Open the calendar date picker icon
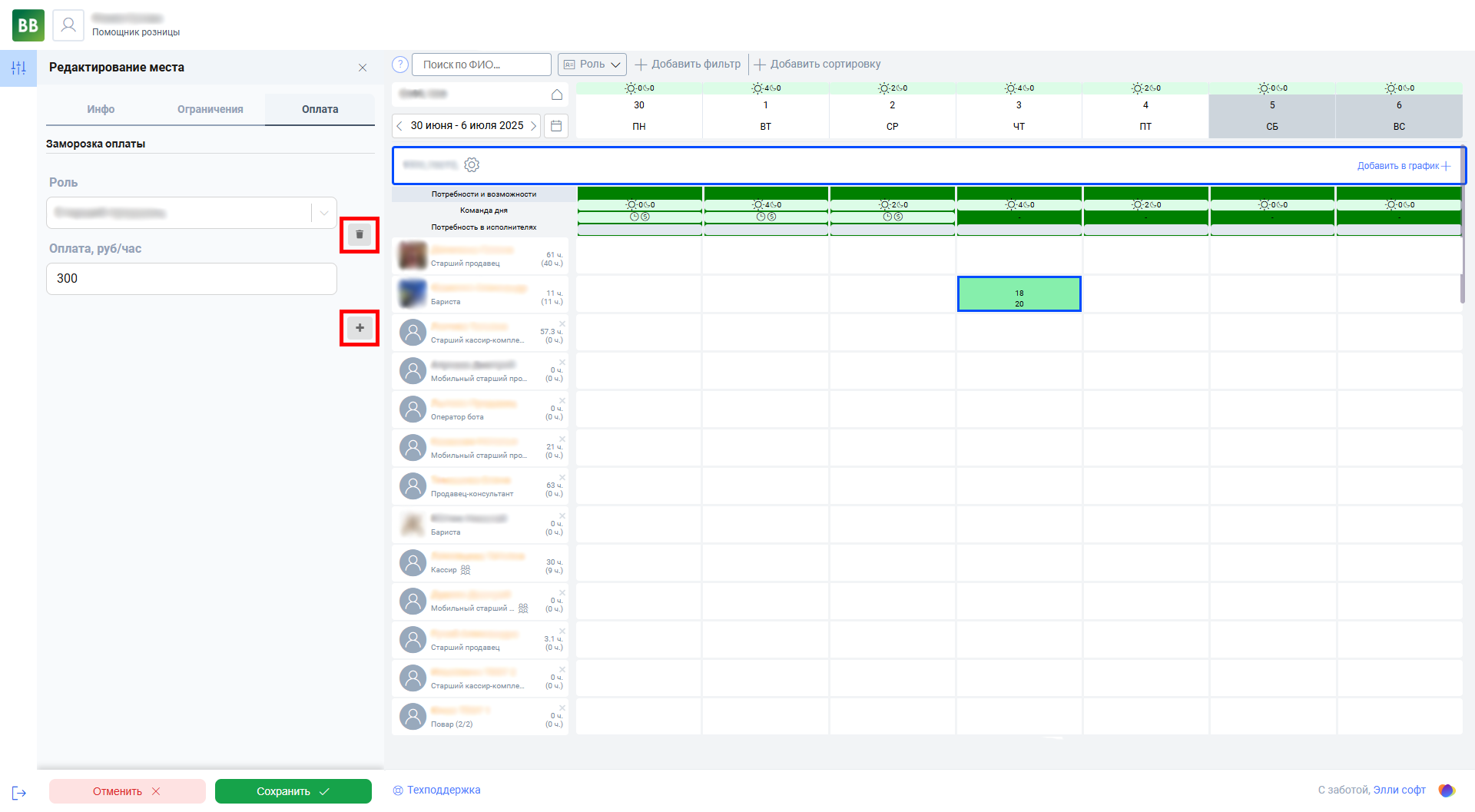1475x812 pixels. [556, 126]
